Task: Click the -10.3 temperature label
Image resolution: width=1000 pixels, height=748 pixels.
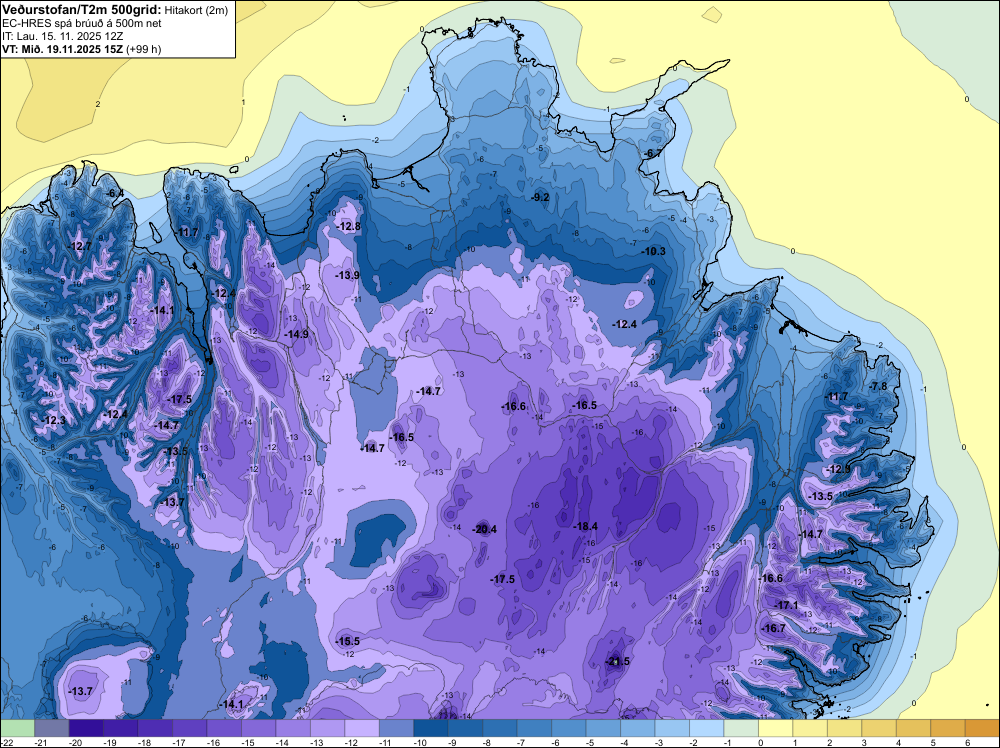Action: 654,251
